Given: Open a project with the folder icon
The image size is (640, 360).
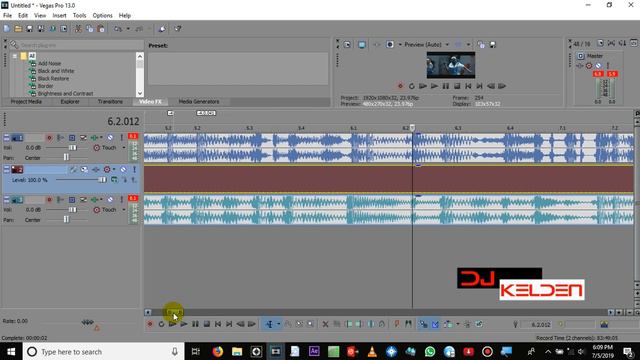Looking at the screenshot, I should tap(18, 29).
